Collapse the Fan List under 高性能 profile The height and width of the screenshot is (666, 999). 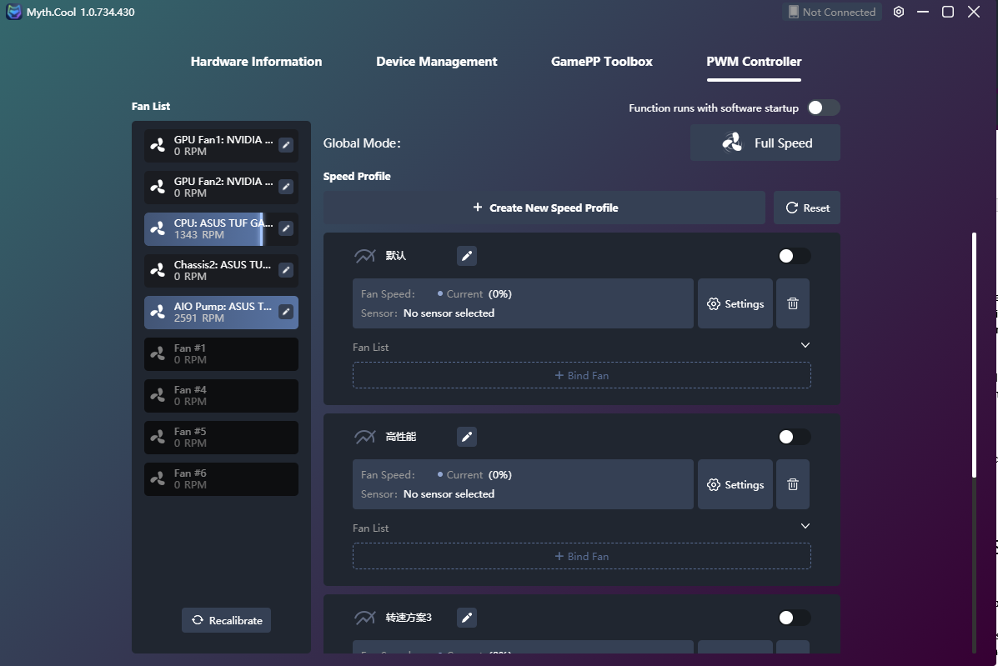[x=805, y=526]
